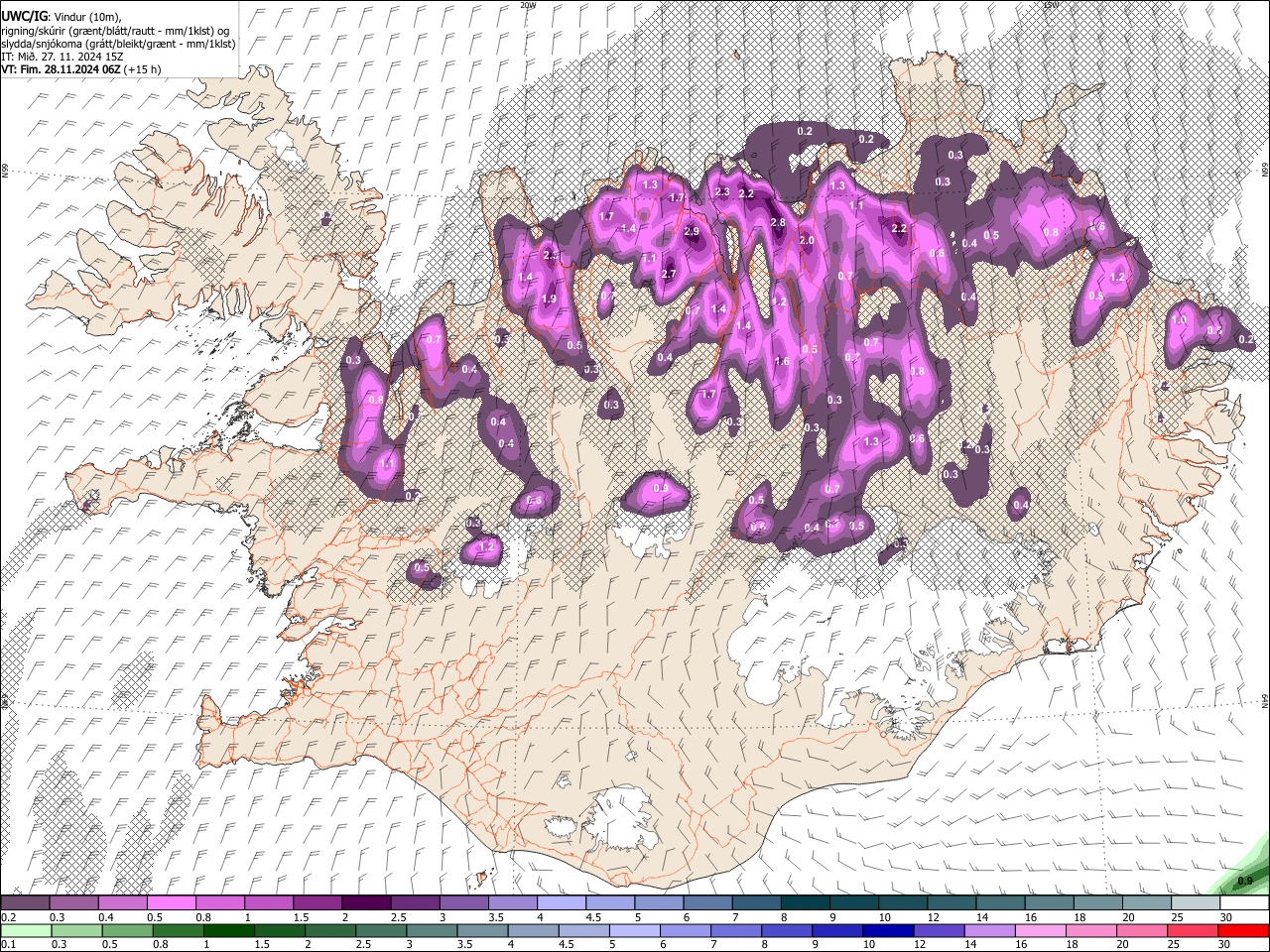The height and width of the screenshot is (952, 1270).
Task: Click the deep blue 10 swatch in rain legend
Action: pyautogui.click(x=888, y=930)
